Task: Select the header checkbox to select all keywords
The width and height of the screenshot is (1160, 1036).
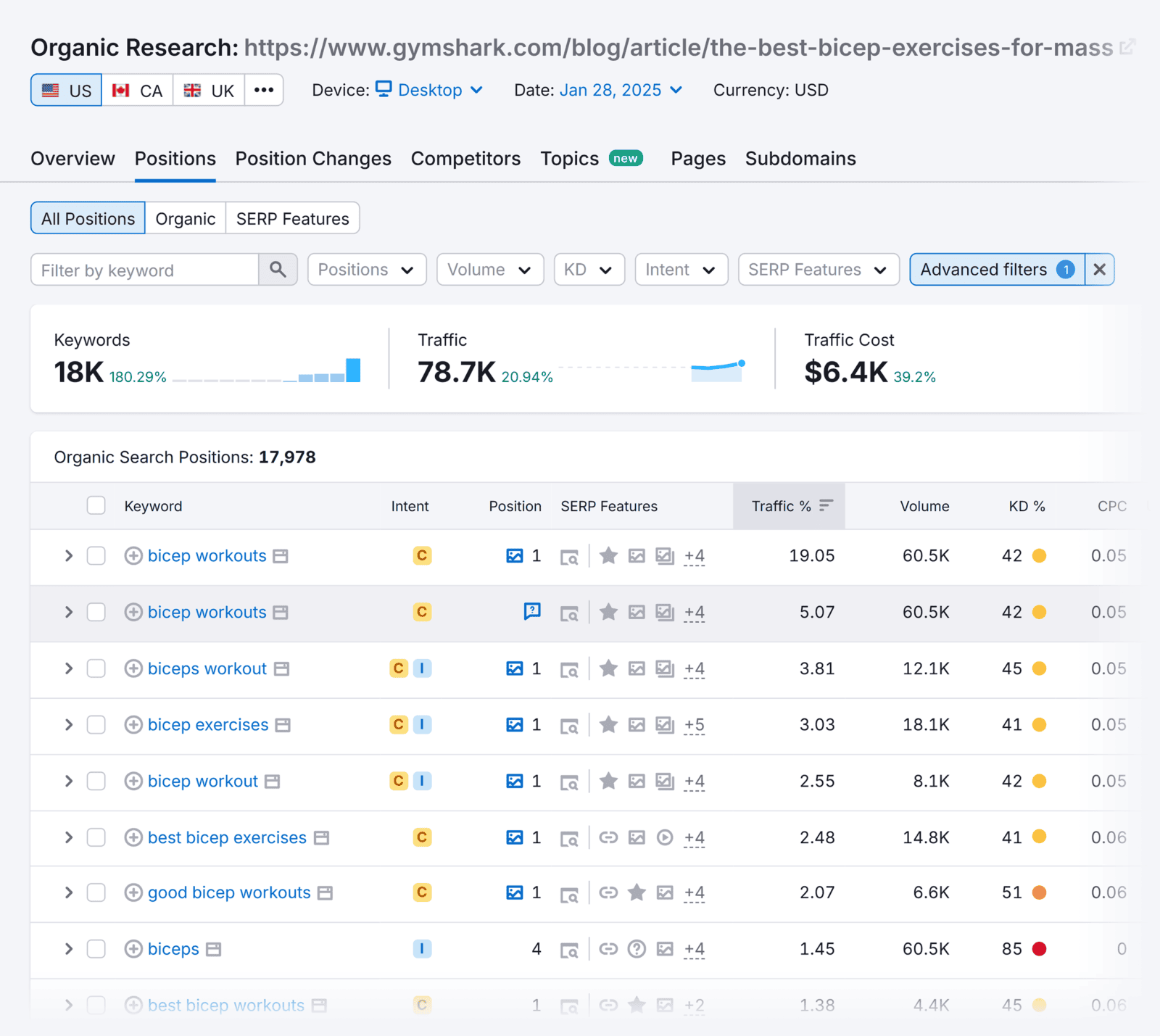Action: coord(96,505)
